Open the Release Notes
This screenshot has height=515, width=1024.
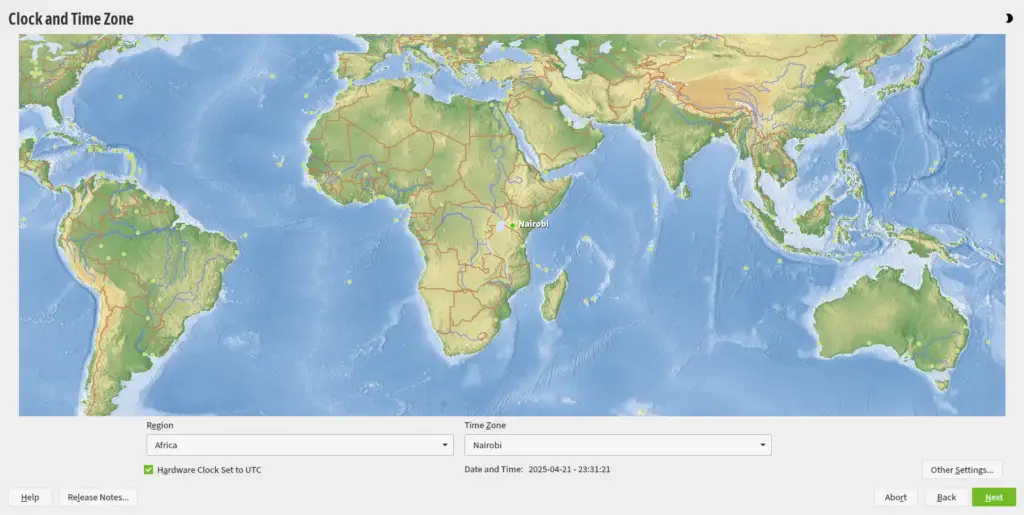tap(98, 497)
